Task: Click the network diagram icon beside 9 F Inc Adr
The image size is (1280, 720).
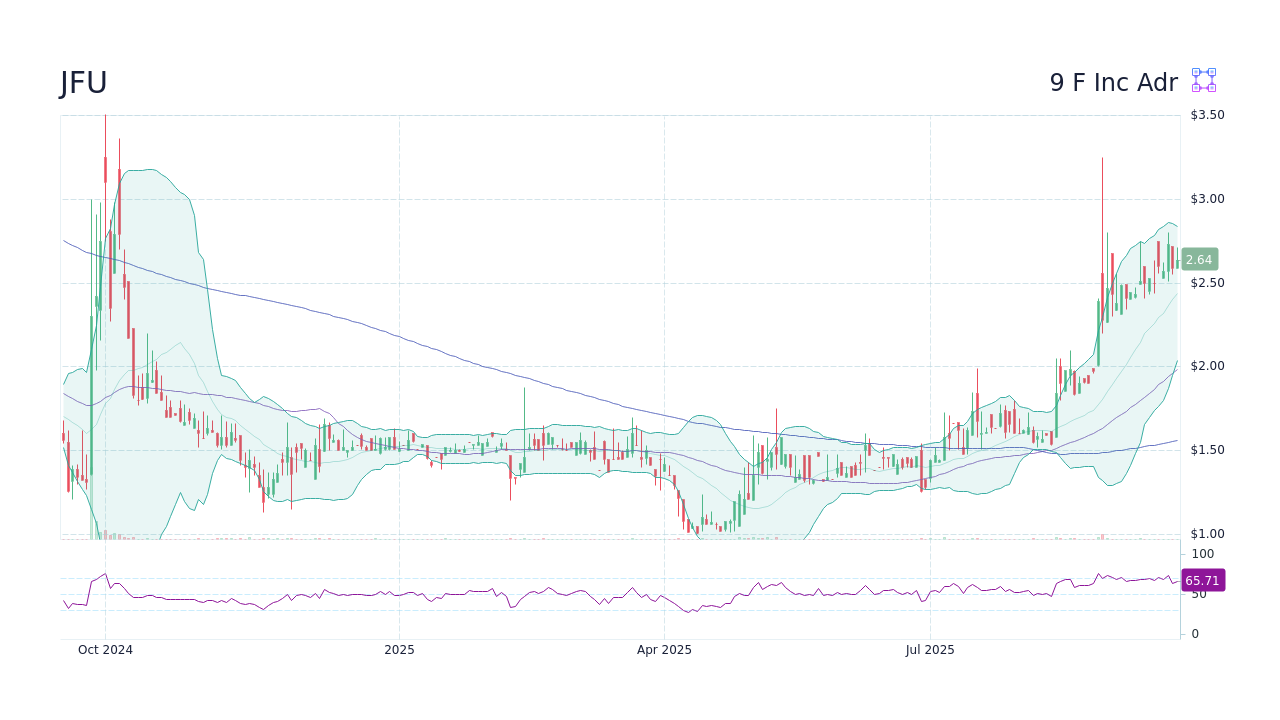Action: tap(1204, 80)
